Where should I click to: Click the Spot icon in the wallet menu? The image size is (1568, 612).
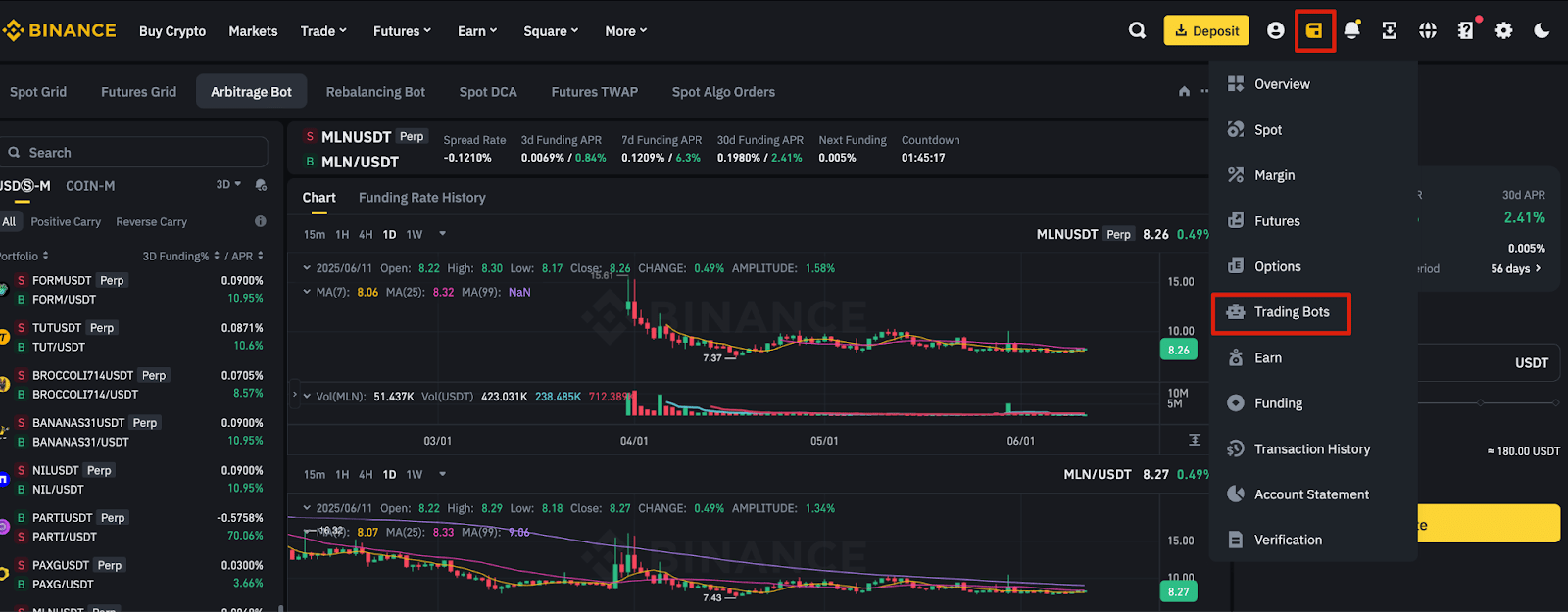tap(1236, 129)
